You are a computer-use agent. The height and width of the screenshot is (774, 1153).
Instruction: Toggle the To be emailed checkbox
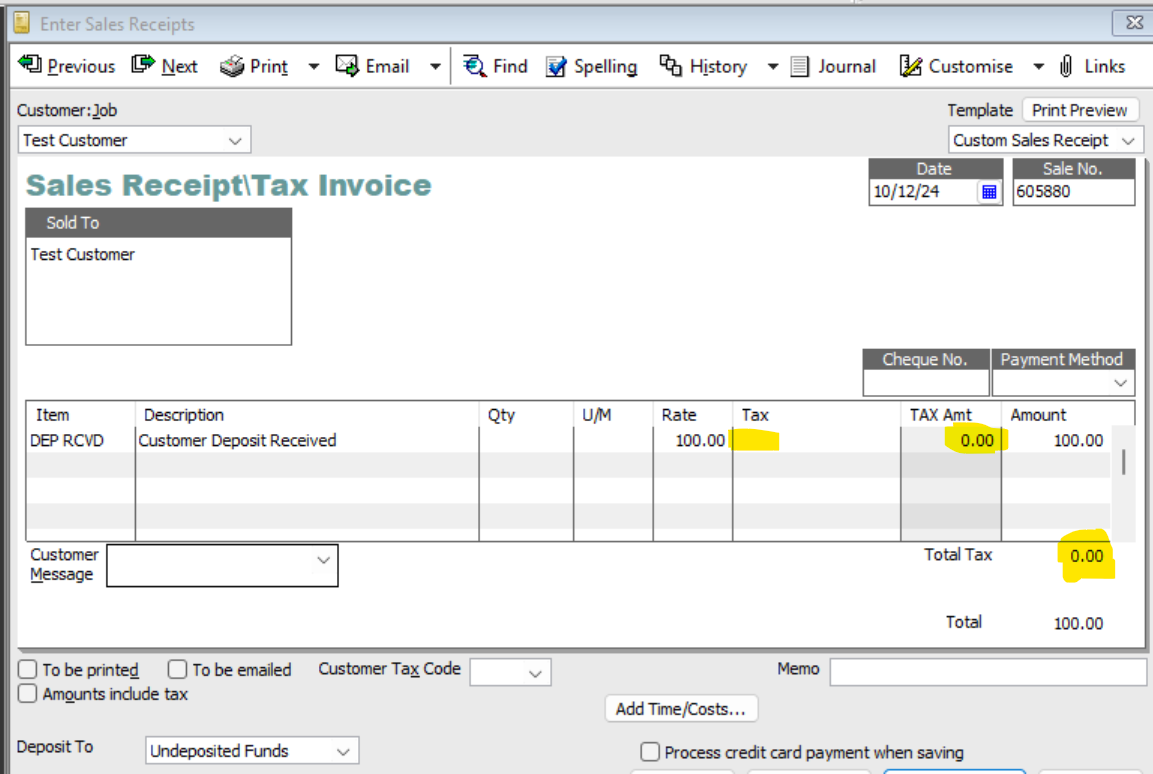click(177, 670)
